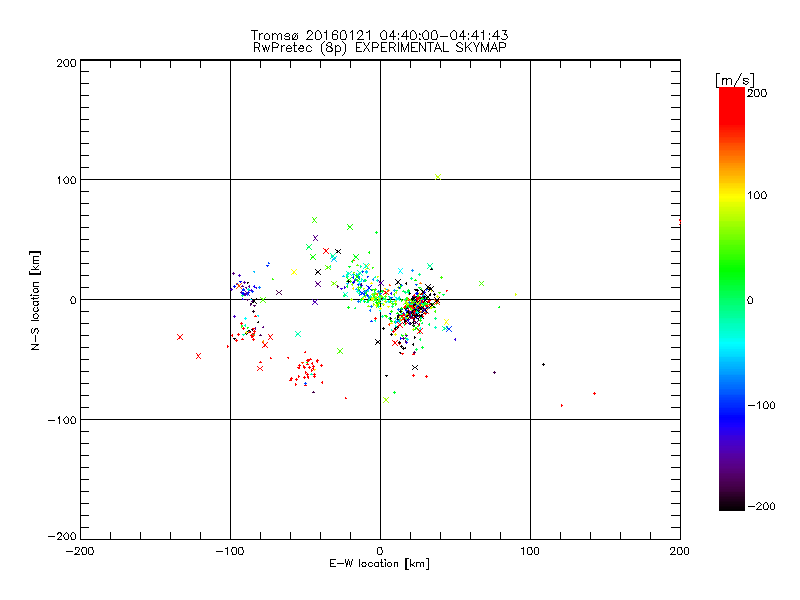
Task: Select the yellow-green X marker at bottom near -85 km south
Action: (x=386, y=400)
